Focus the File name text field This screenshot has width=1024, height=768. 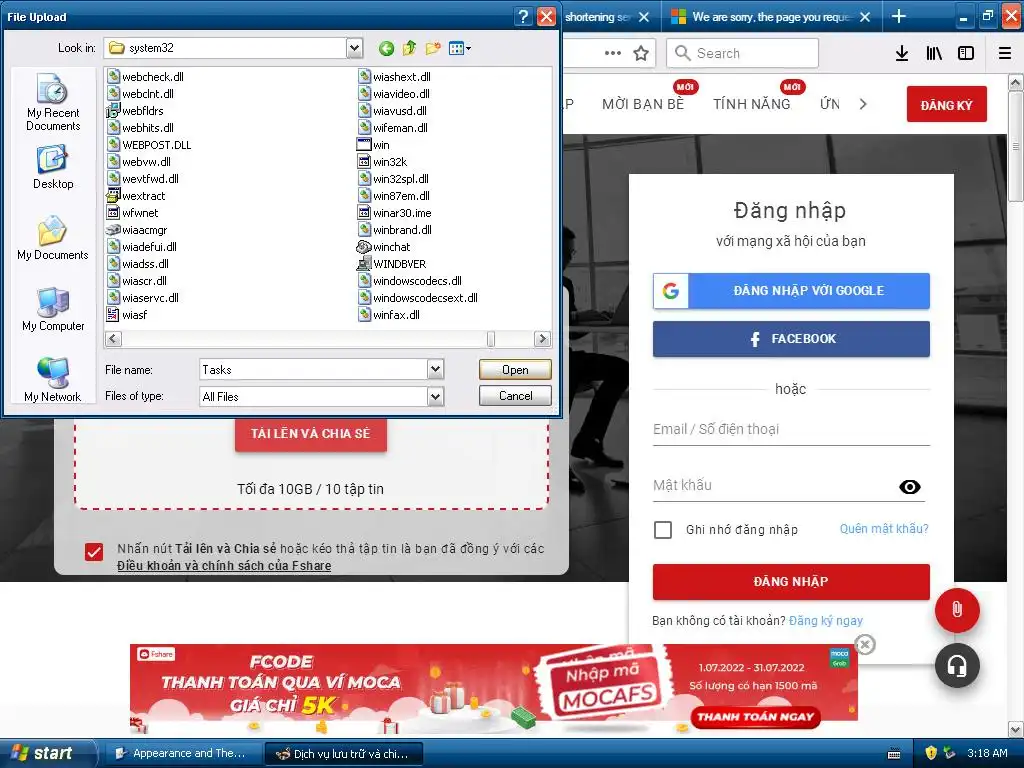click(313, 370)
